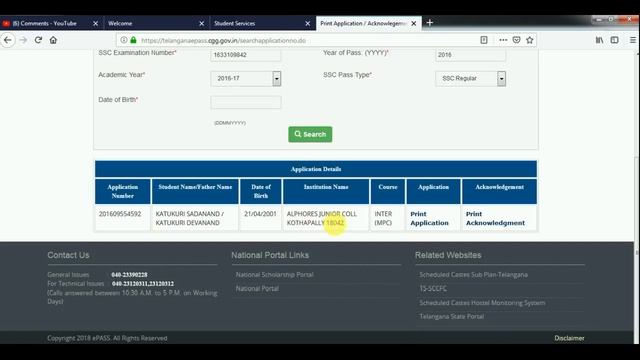640x360 pixels.
Task: Show site information icon in address bar
Action: click(124, 40)
